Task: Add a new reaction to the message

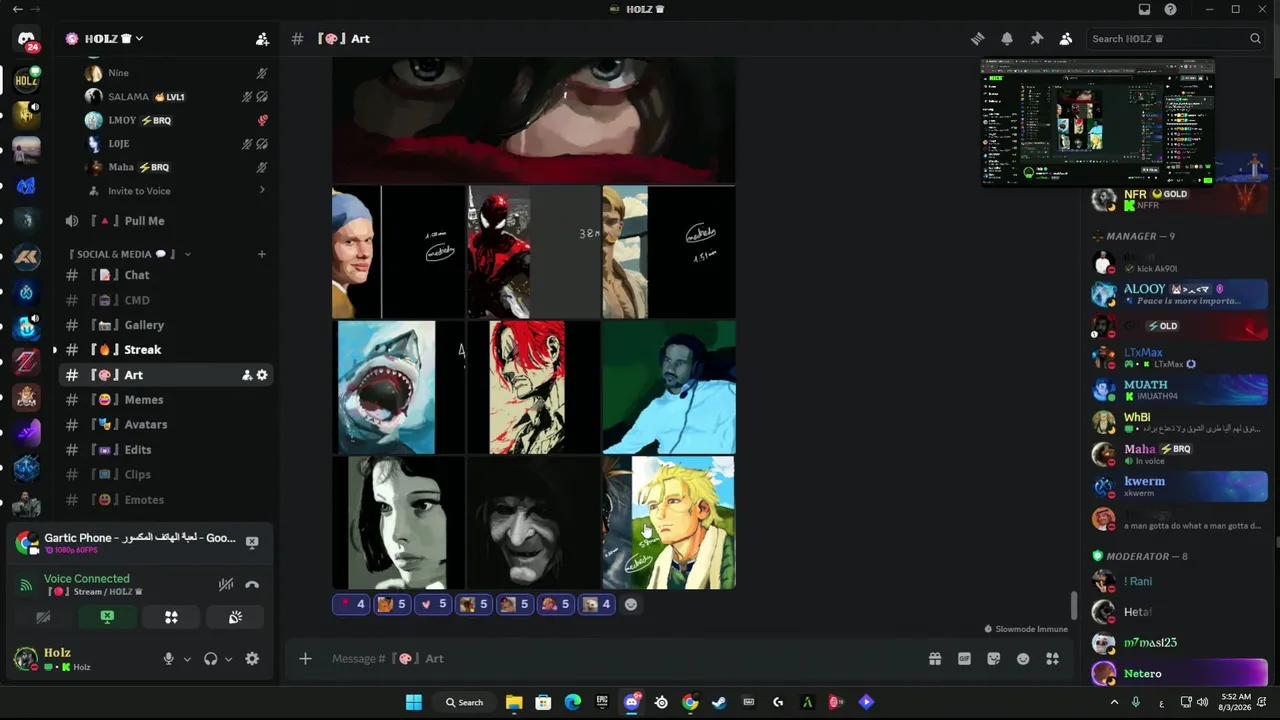Action: [x=631, y=604]
